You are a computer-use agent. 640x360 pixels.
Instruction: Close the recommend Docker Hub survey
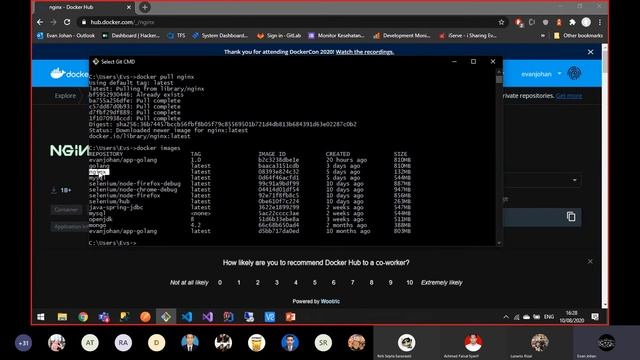click(x=590, y=261)
